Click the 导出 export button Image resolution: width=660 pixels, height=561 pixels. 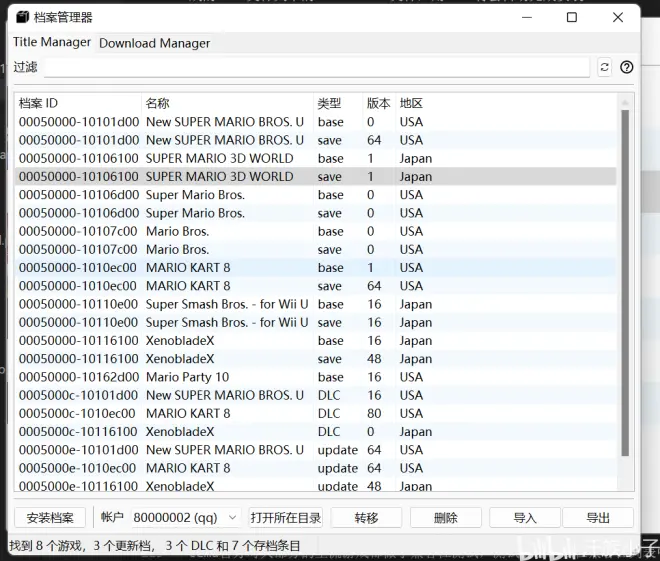click(x=598, y=517)
